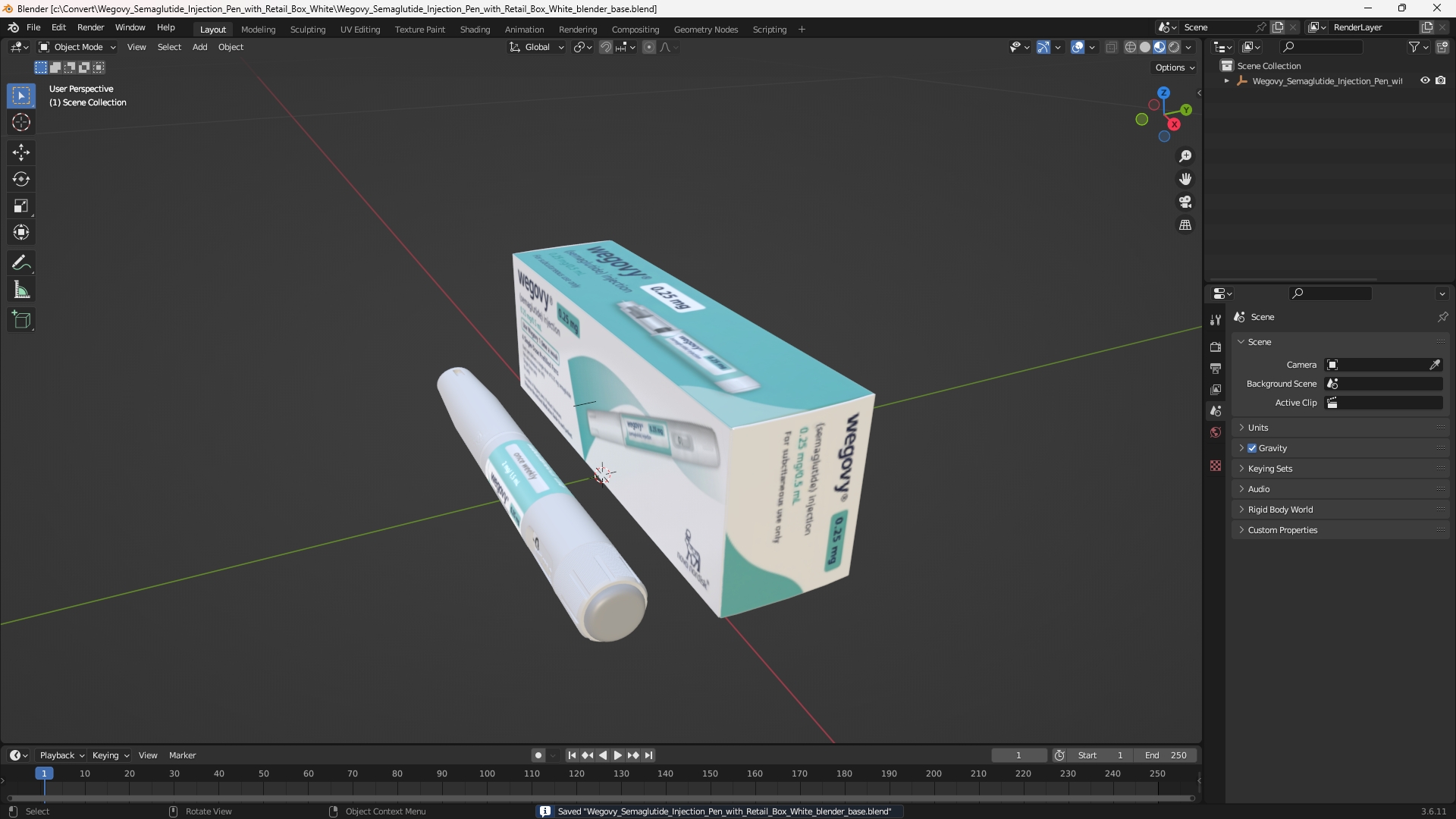Expand the Wegovy collection tree item
Viewport: 1456px width, 819px height.
pyautogui.click(x=1226, y=81)
